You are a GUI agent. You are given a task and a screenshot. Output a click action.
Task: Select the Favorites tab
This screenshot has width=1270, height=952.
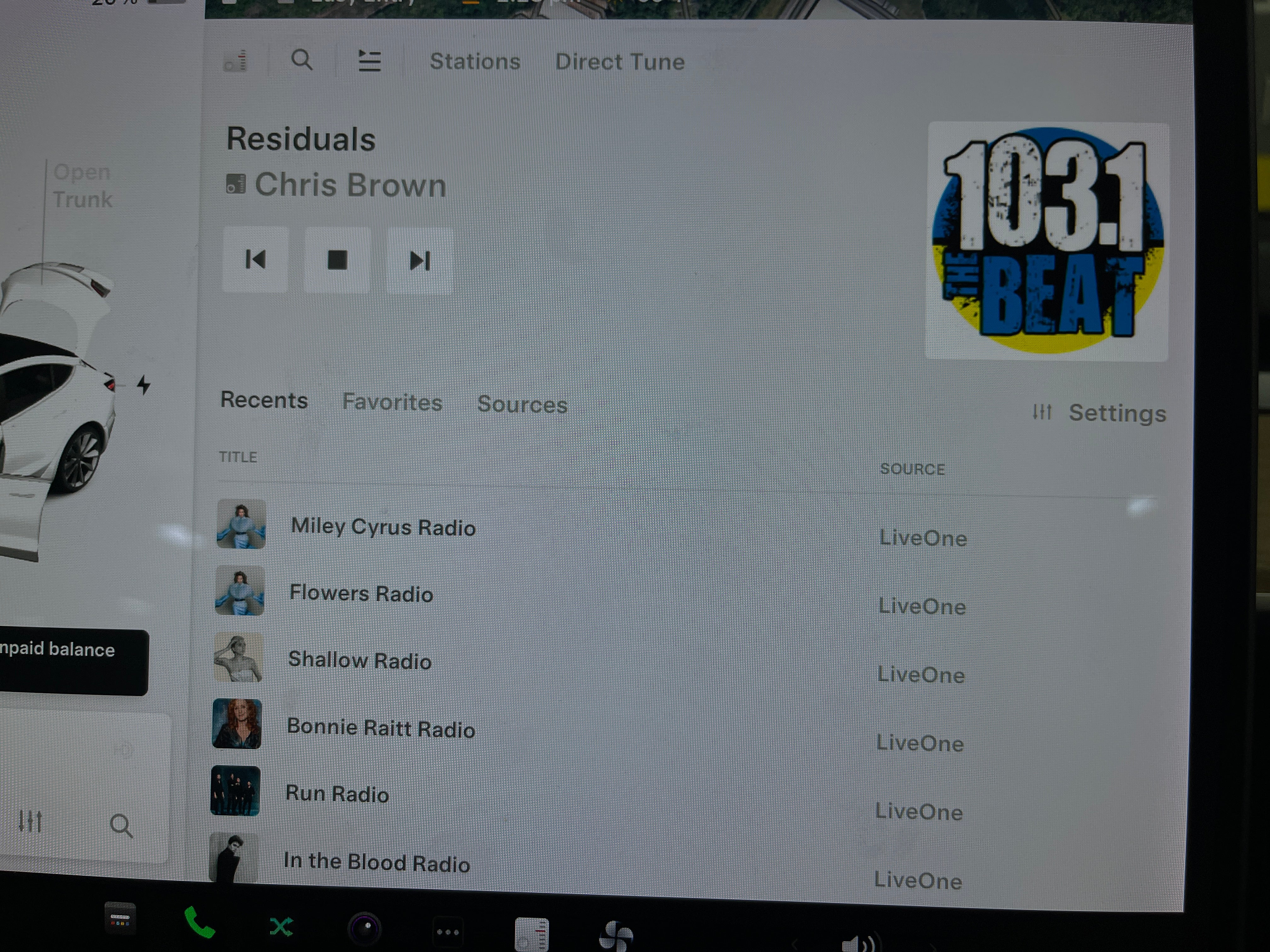[392, 402]
